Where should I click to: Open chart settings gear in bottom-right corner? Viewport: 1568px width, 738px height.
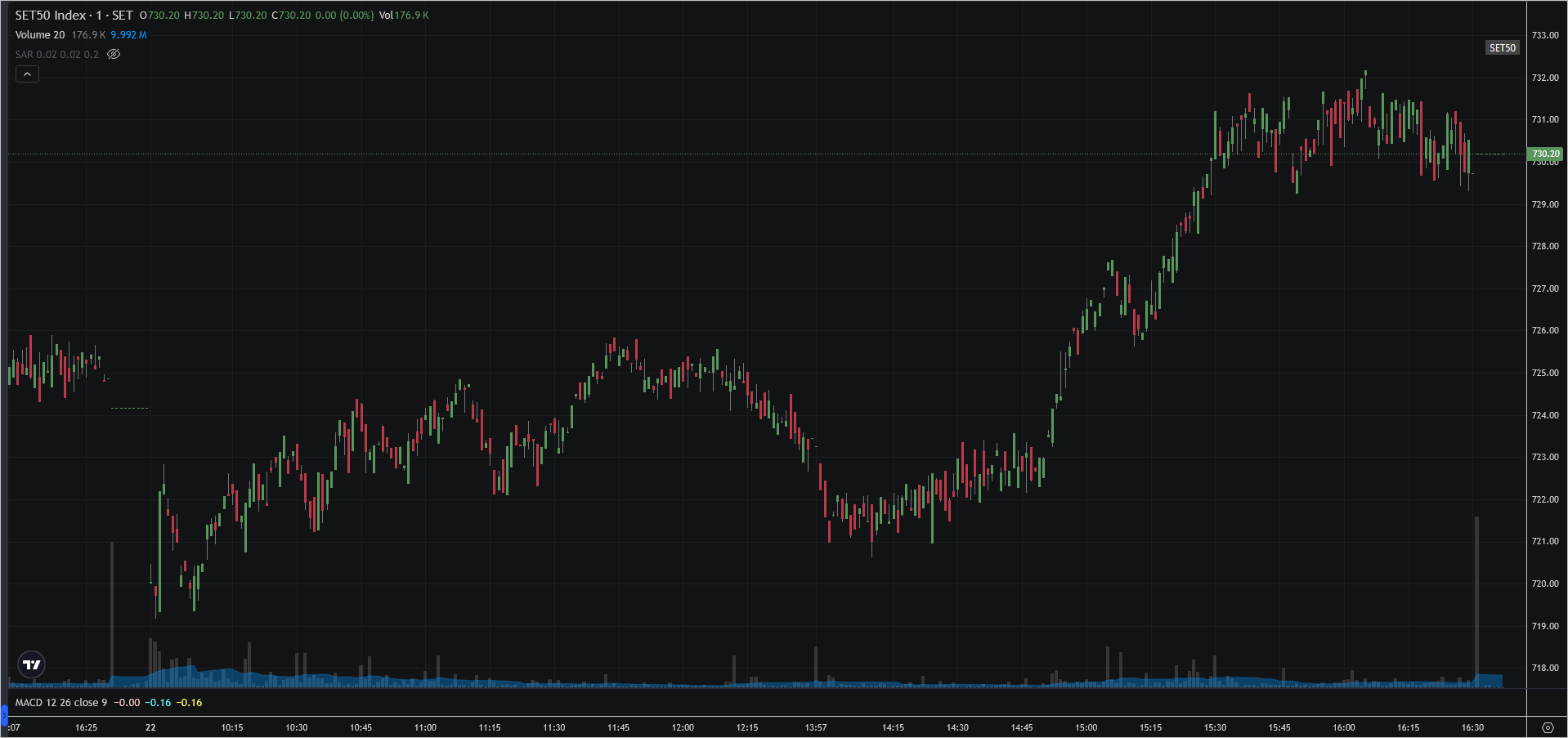(x=1547, y=727)
